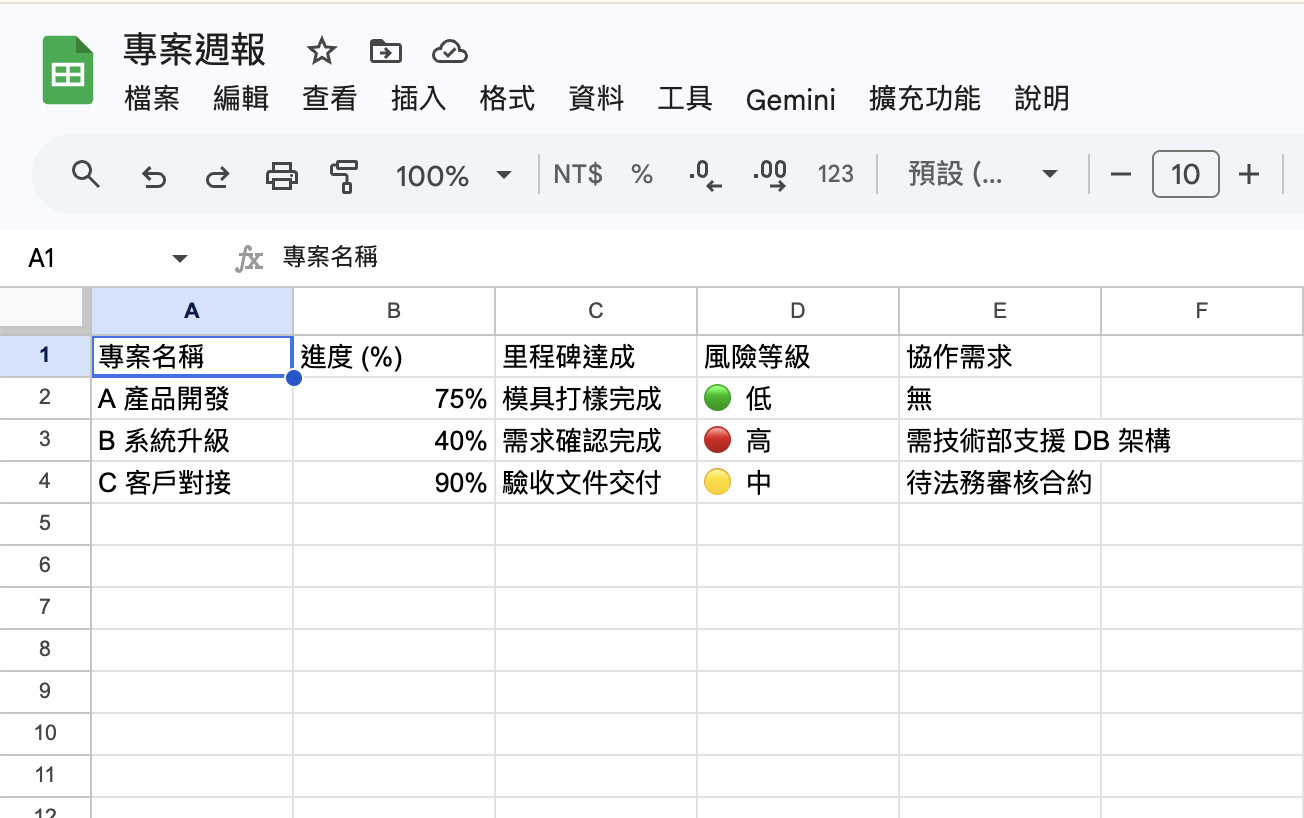Open the cell name box dropdown
This screenshot has height=818, width=1304.
[x=180, y=257]
